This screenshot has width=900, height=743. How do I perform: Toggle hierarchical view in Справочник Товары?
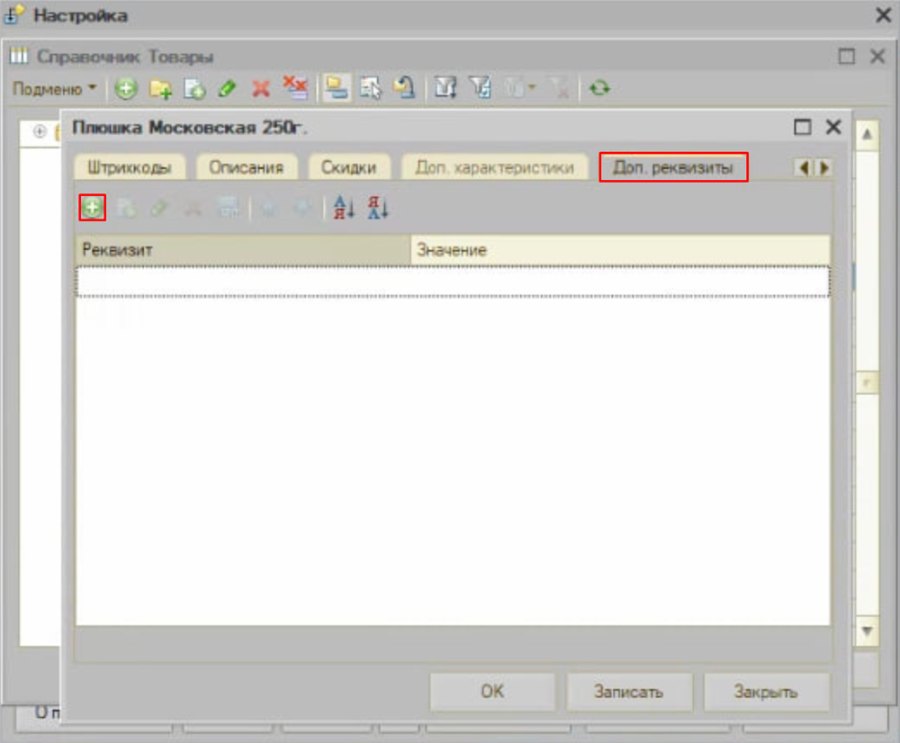(336, 88)
